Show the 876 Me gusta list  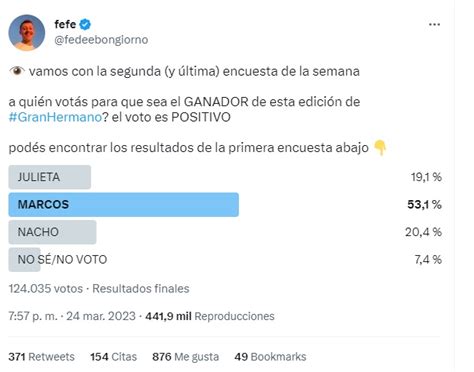(x=186, y=357)
